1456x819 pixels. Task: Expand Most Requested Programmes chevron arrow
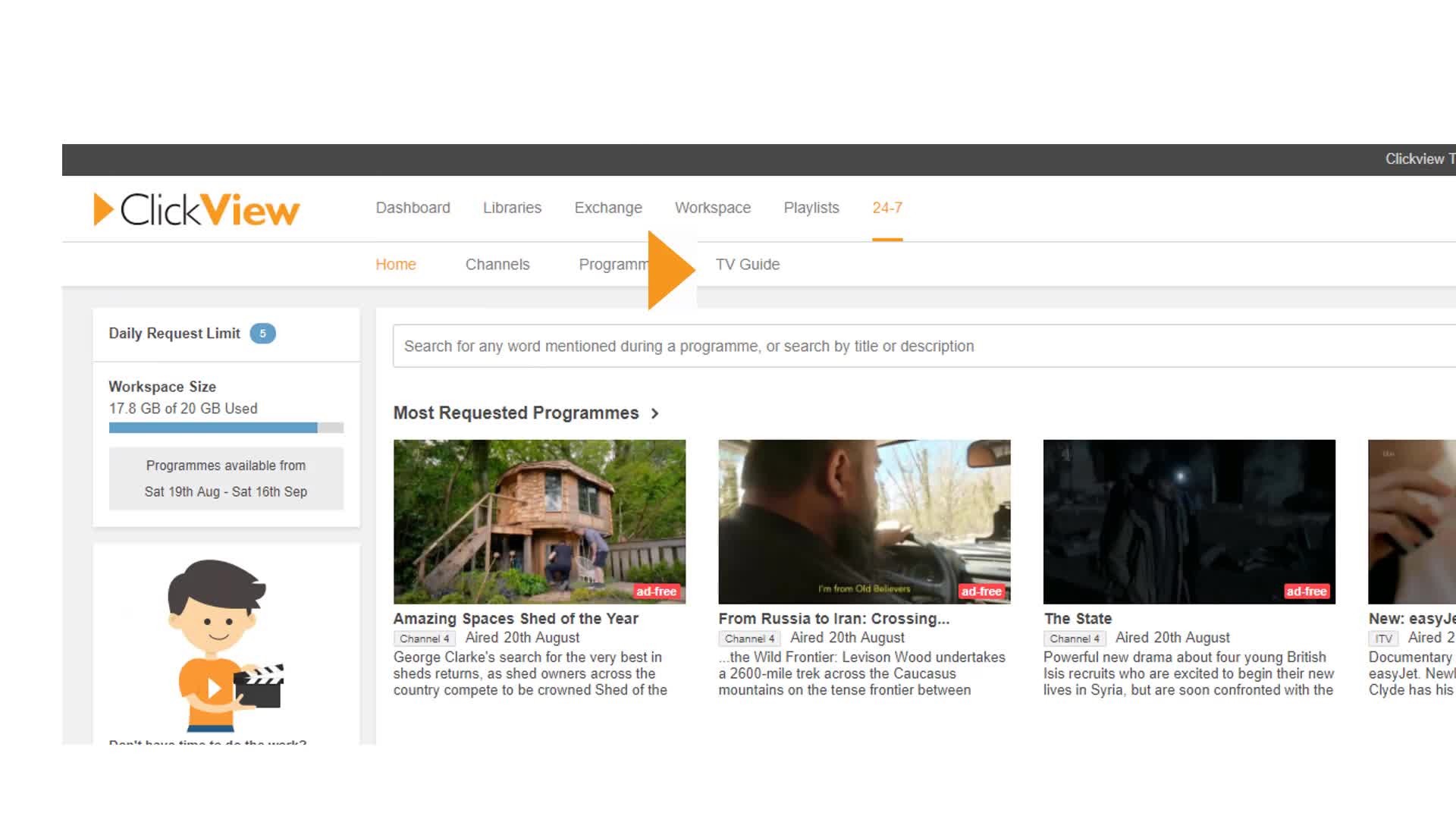[655, 413]
